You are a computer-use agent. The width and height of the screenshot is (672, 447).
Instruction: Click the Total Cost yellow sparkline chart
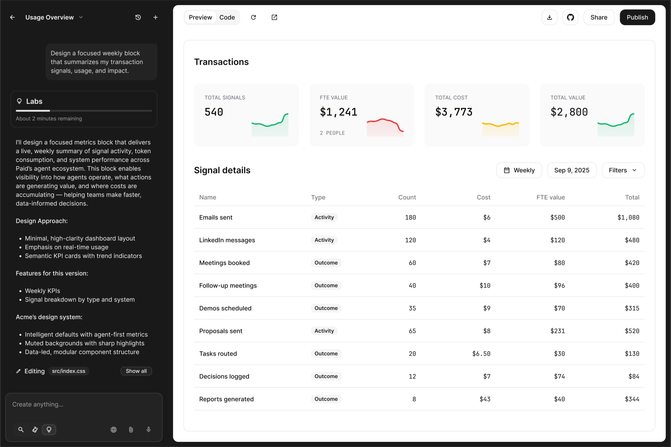[x=500, y=129]
